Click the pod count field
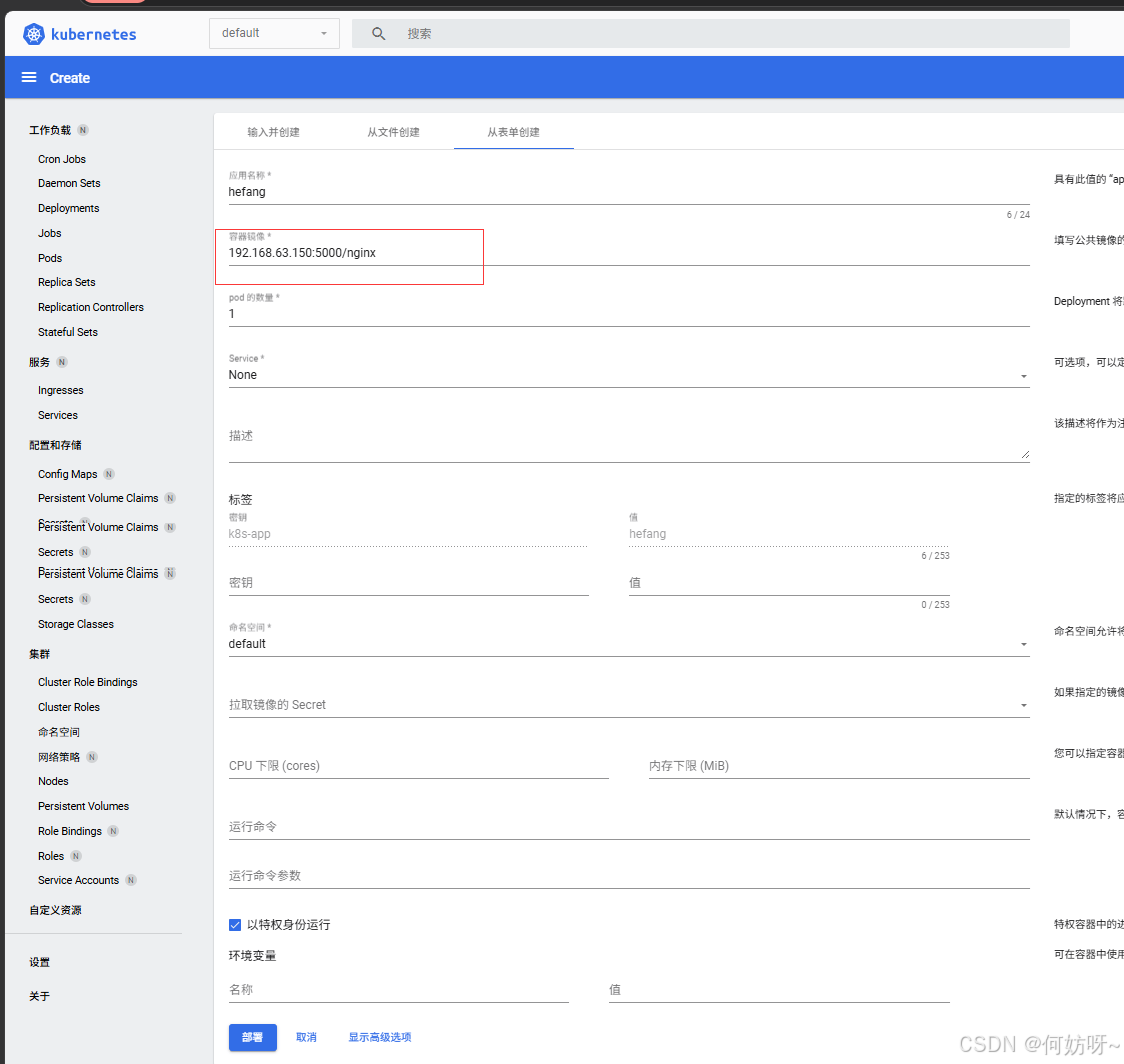The image size is (1124, 1064). [x=629, y=314]
